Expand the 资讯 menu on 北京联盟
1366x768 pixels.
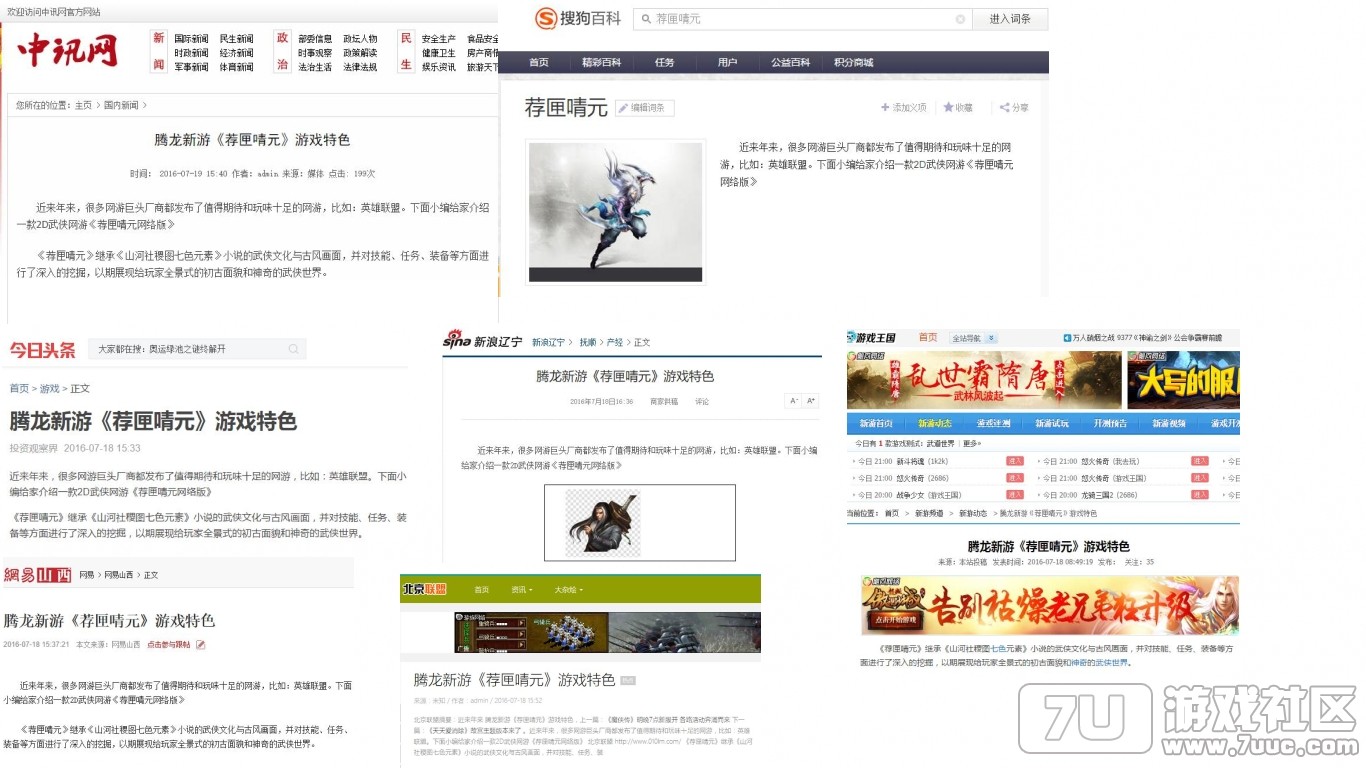(521, 589)
